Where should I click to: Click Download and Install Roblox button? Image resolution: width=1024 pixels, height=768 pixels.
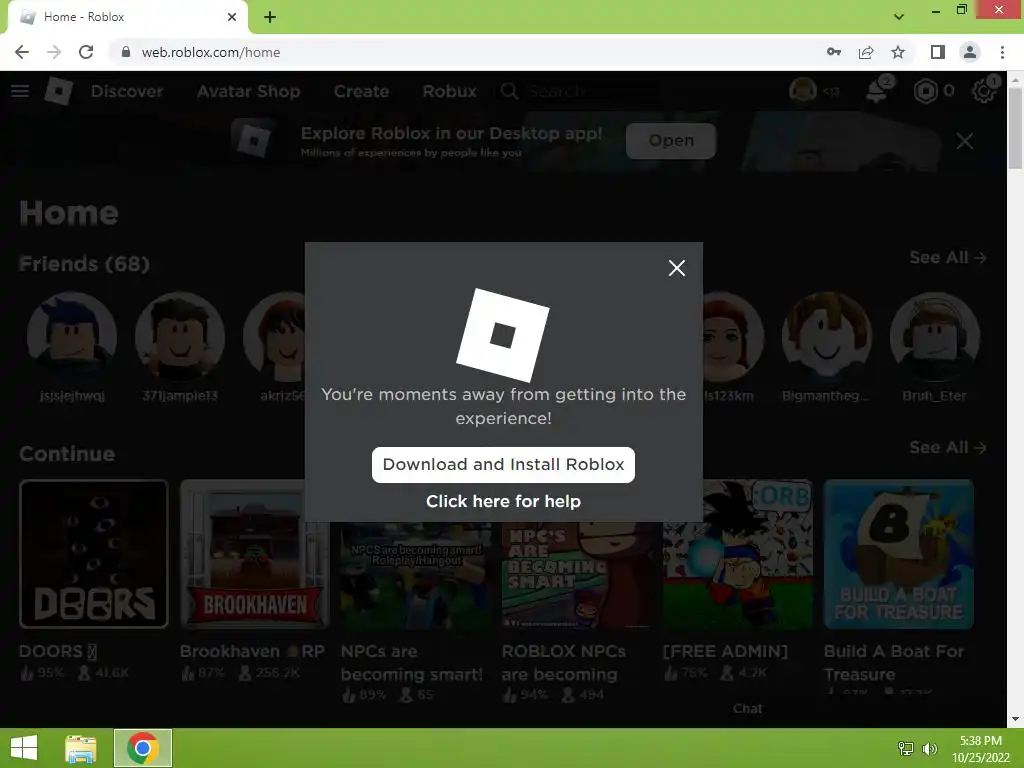coord(503,464)
